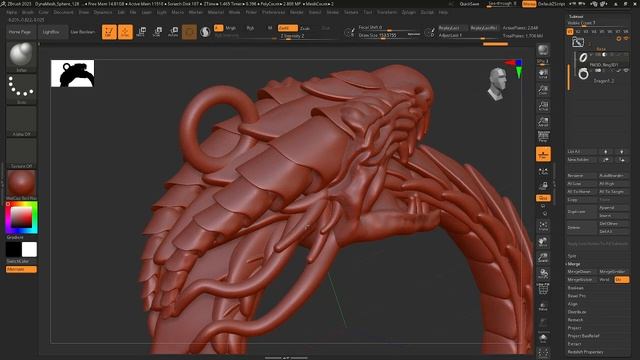640x360 pixels.
Task: Click the Frame mesh icon
Action: 543,226
